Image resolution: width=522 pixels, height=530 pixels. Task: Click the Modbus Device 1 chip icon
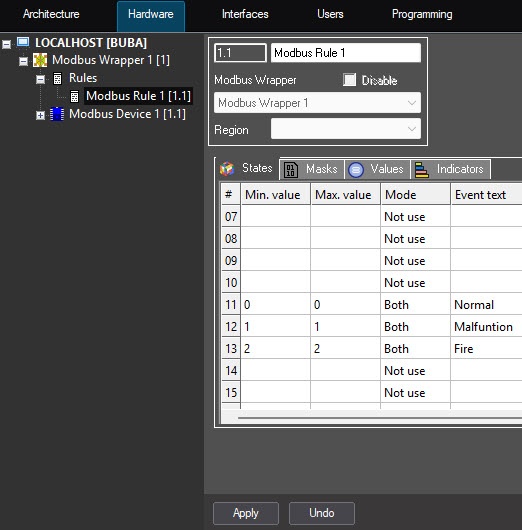(x=57, y=114)
